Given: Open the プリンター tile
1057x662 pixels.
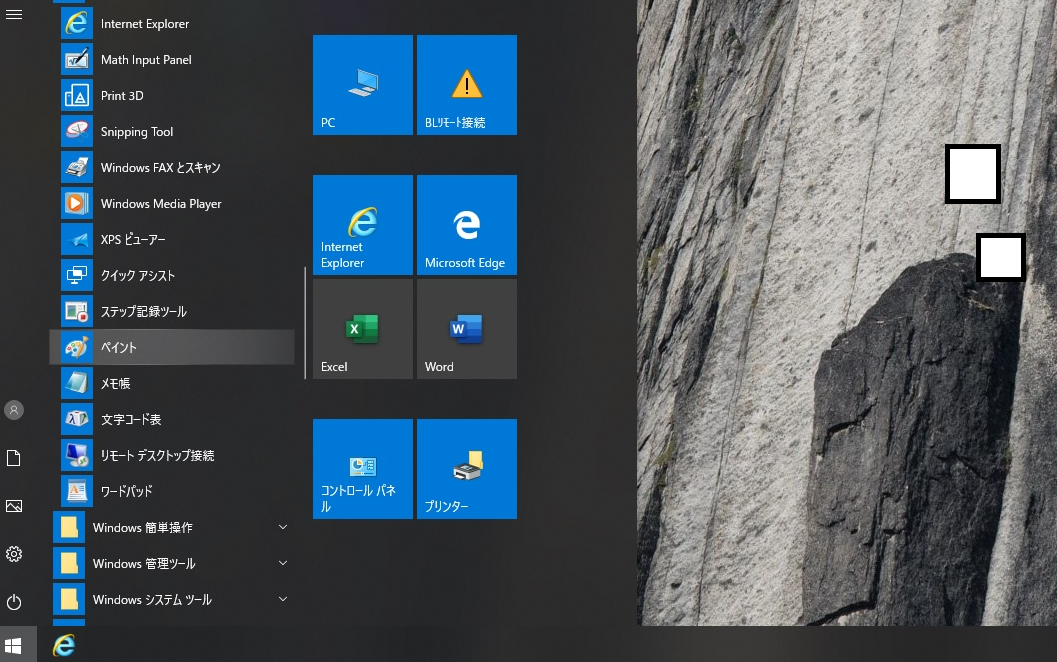Looking at the screenshot, I should click(x=466, y=469).
